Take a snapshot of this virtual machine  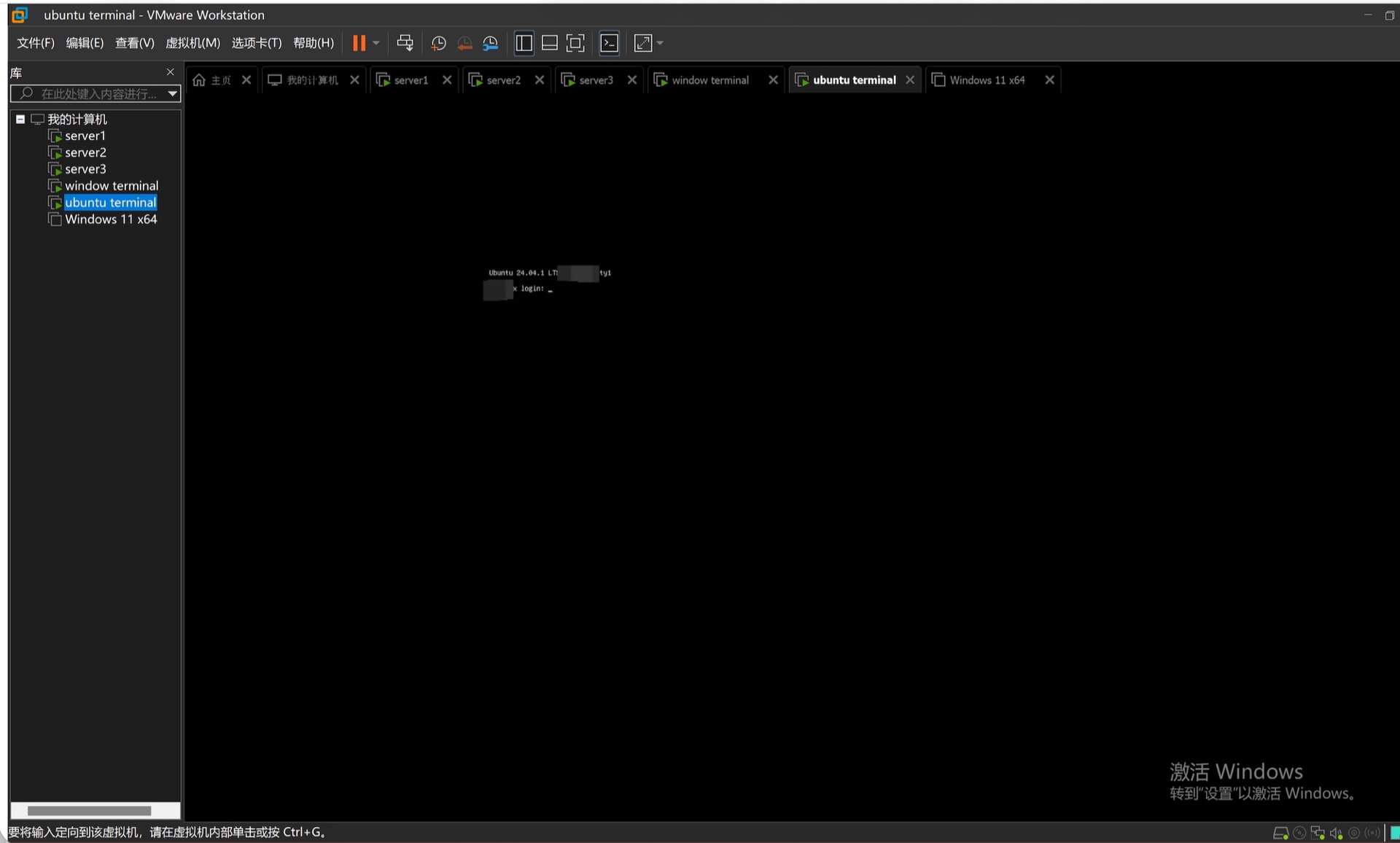[x=438, y=43]
